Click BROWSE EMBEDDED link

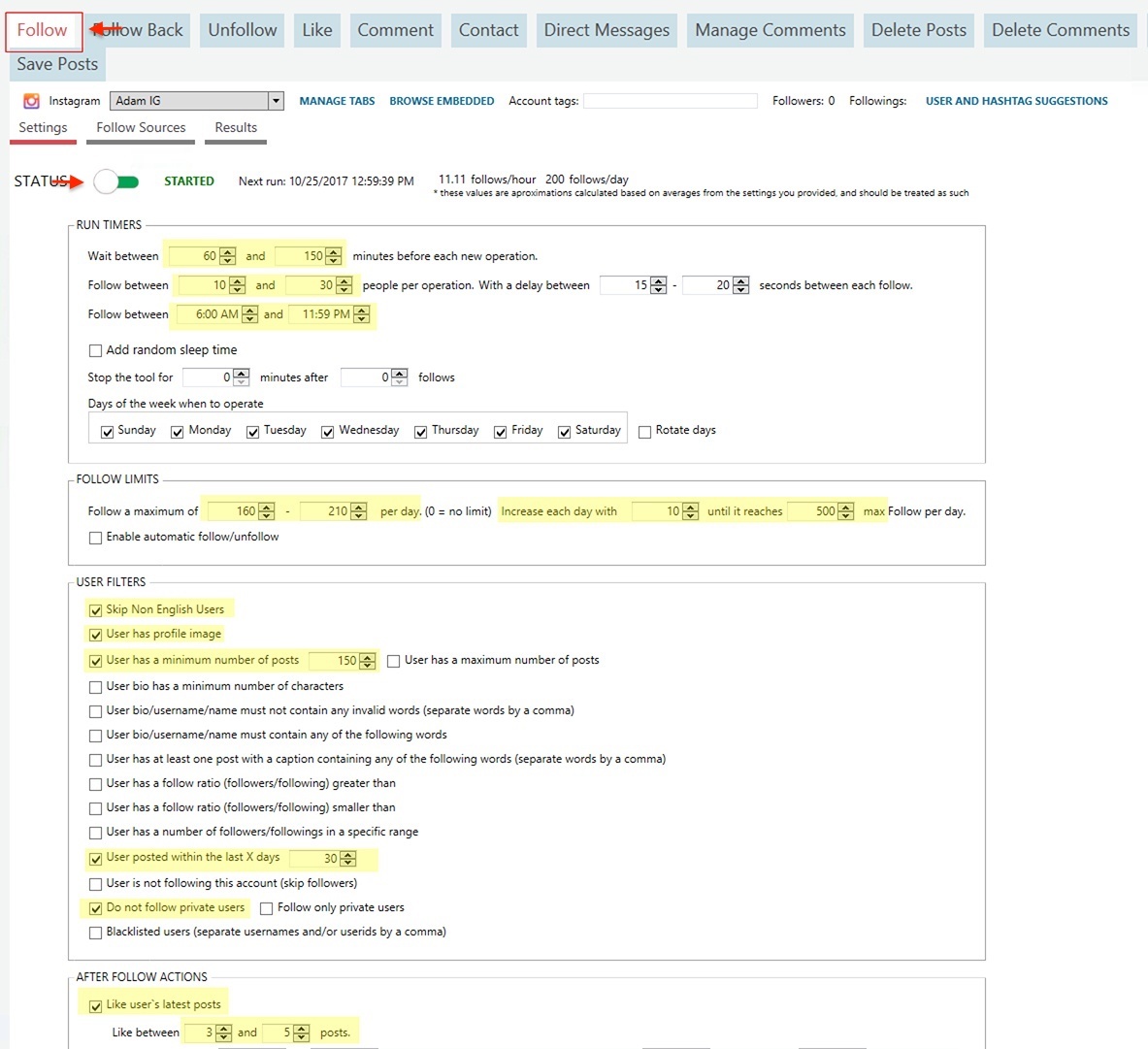(x=442, y=101)
